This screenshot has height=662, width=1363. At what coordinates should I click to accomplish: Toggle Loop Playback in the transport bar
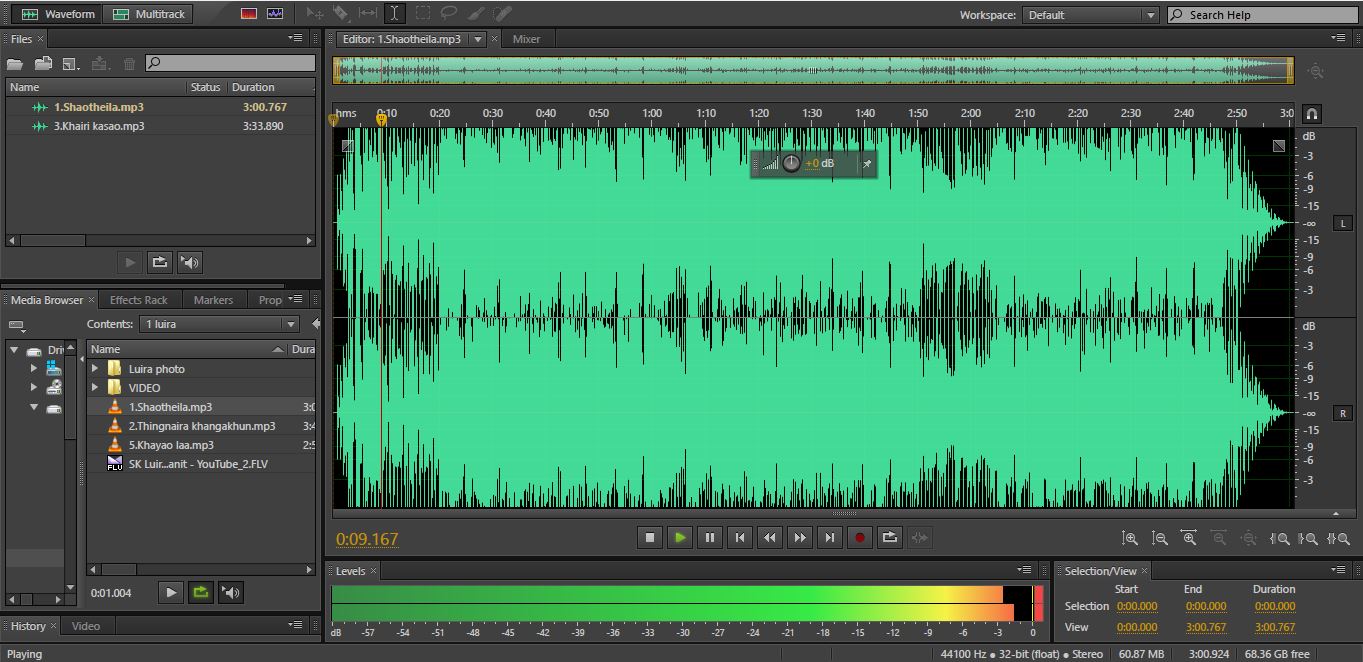[x=889, y=538]
